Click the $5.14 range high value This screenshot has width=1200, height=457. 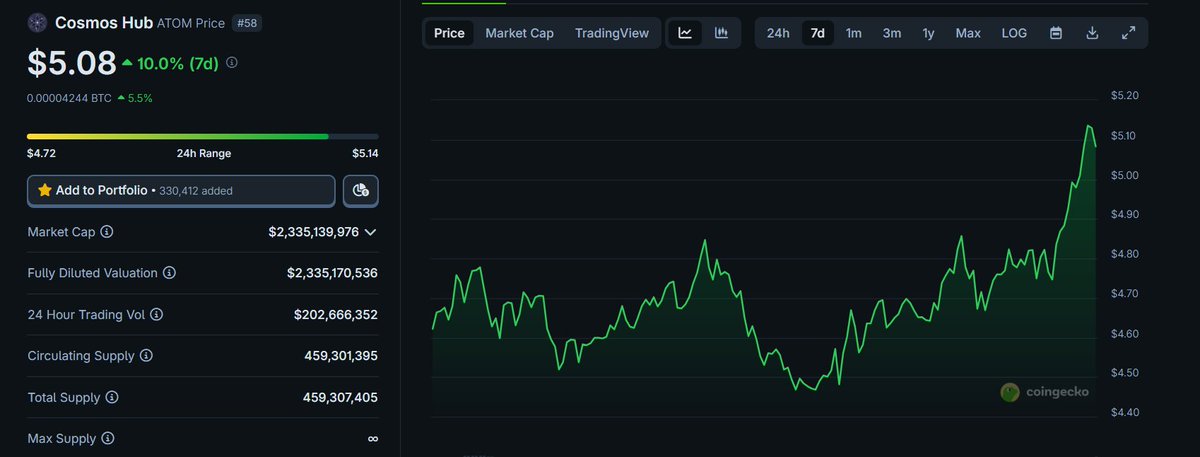[x=365, y=154]
